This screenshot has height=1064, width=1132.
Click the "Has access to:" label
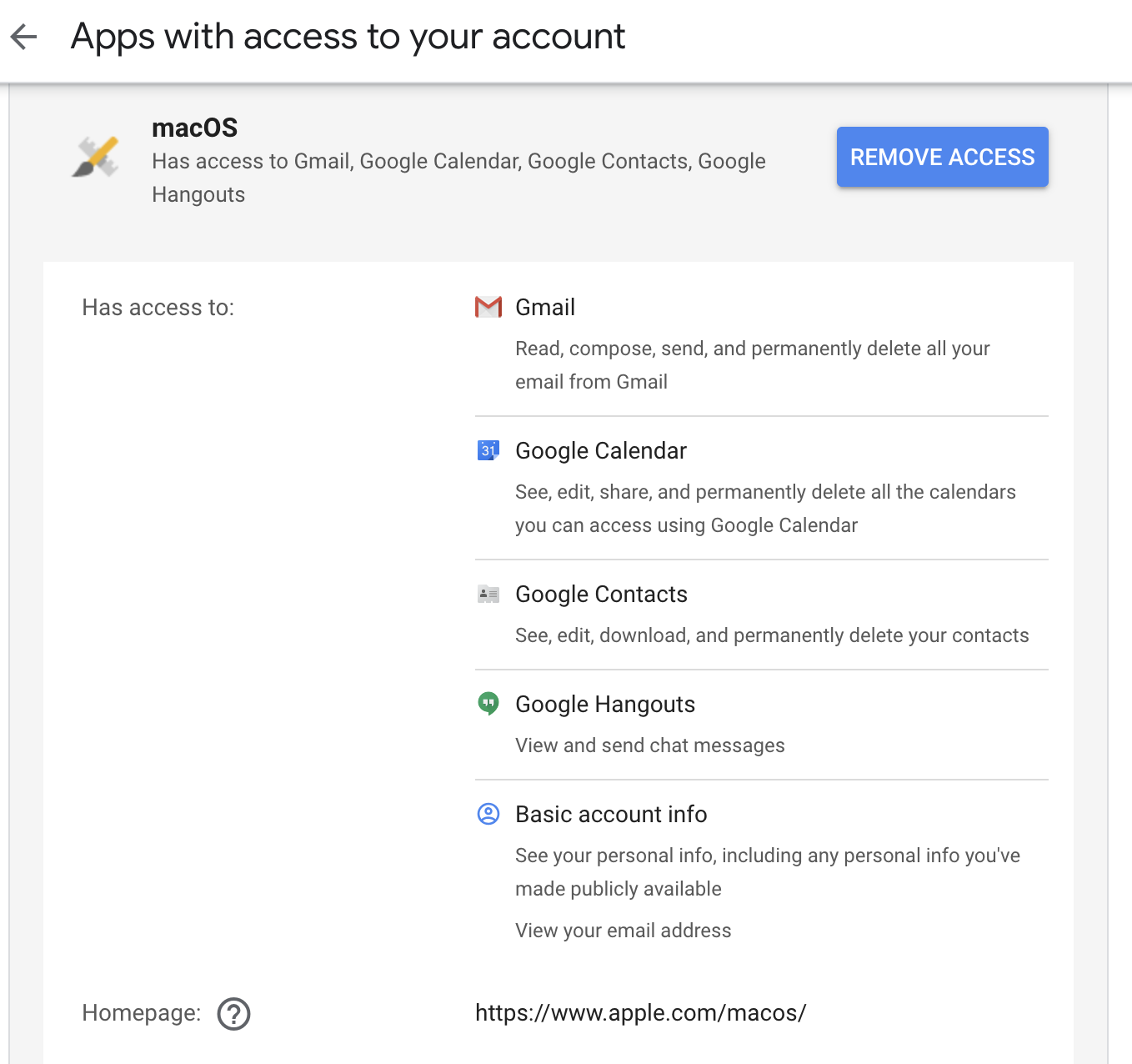point(158,308)
